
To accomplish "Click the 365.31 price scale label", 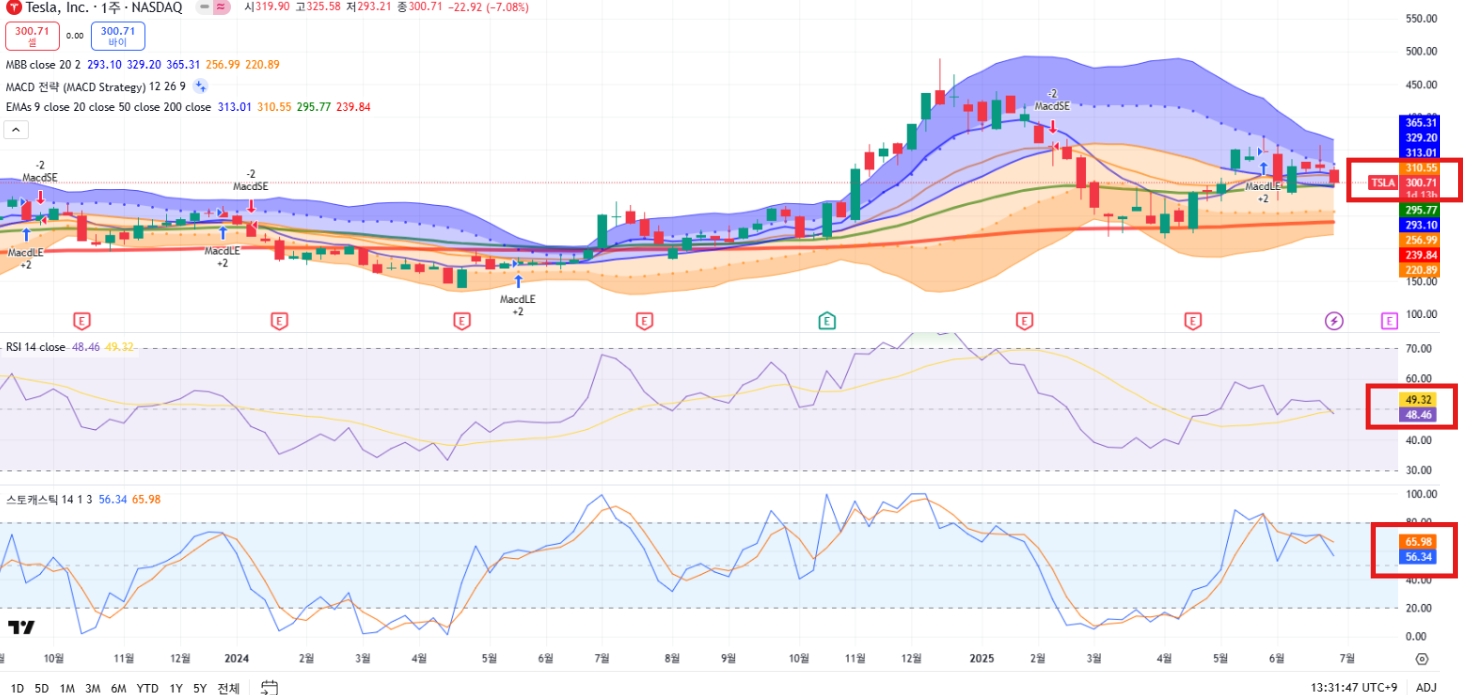I will [x=1421, y=122].
